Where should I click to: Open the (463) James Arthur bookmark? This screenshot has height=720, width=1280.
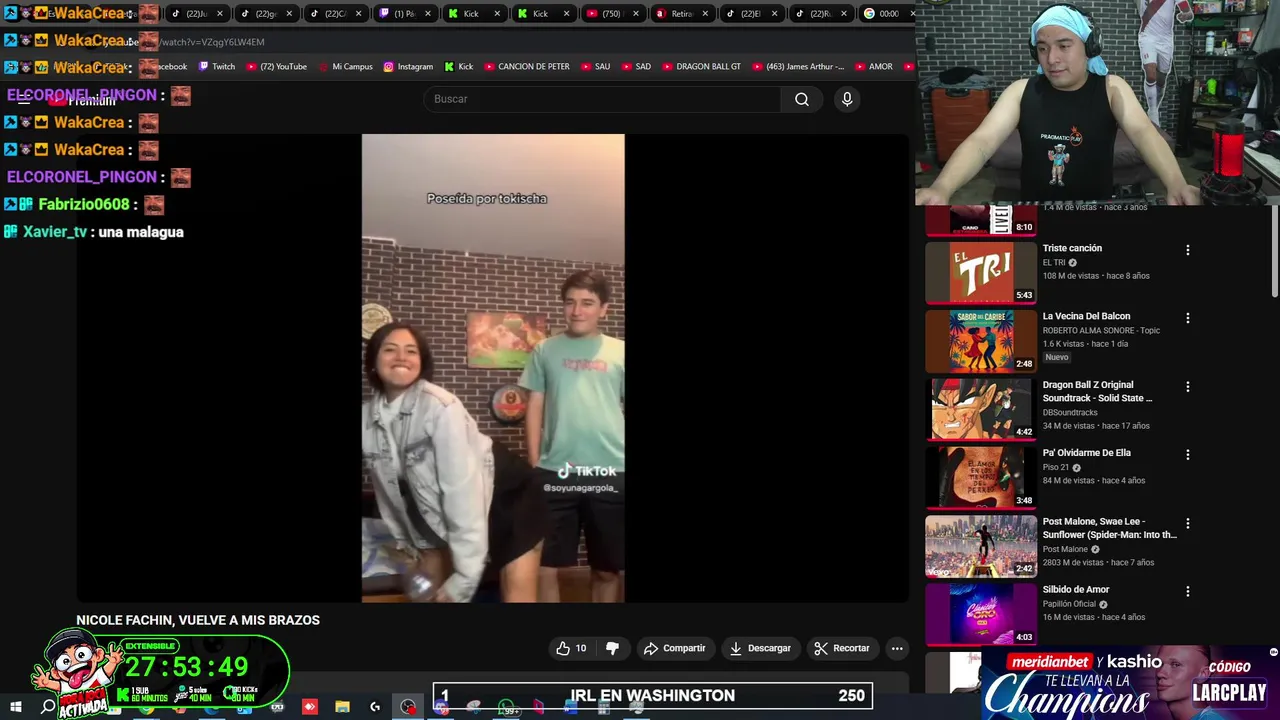click(797, 67)
